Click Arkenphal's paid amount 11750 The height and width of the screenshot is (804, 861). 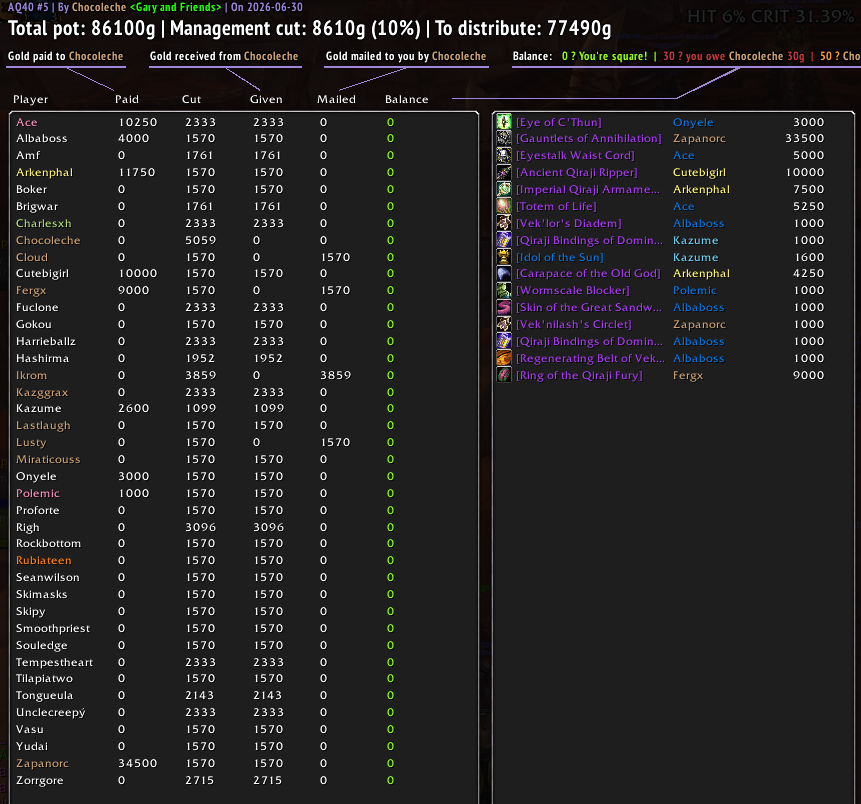click(137, 172)
